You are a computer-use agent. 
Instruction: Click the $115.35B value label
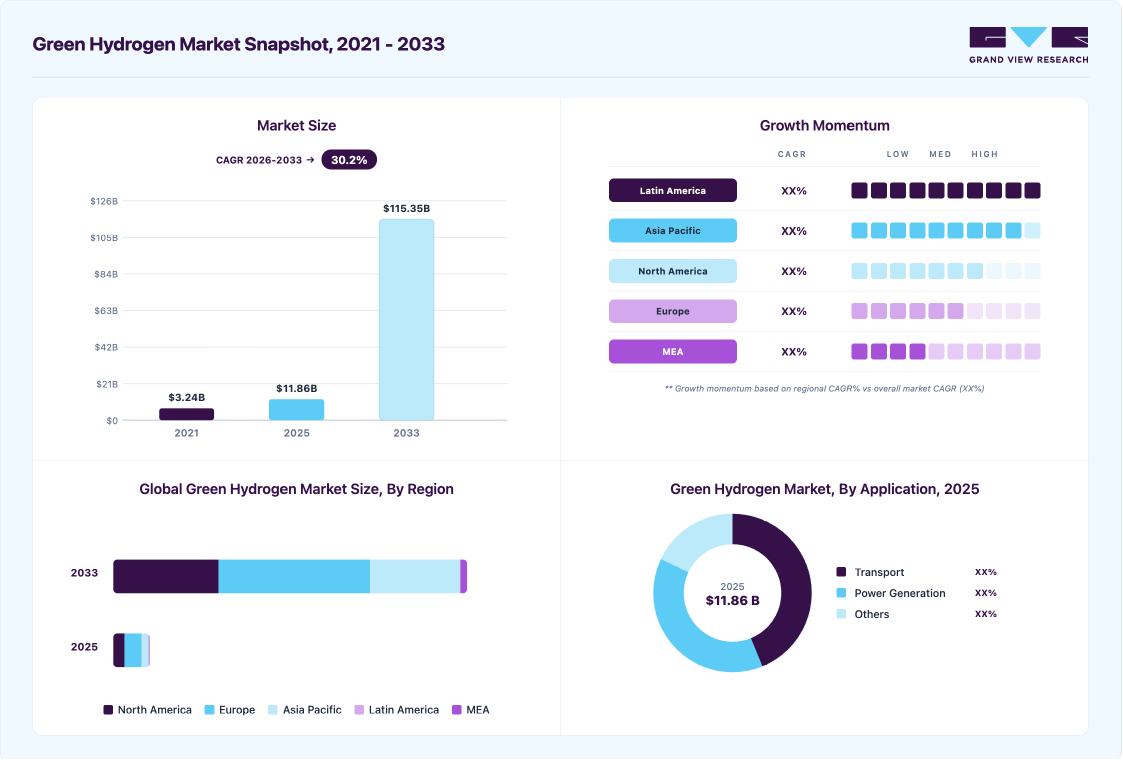[406, 208]
